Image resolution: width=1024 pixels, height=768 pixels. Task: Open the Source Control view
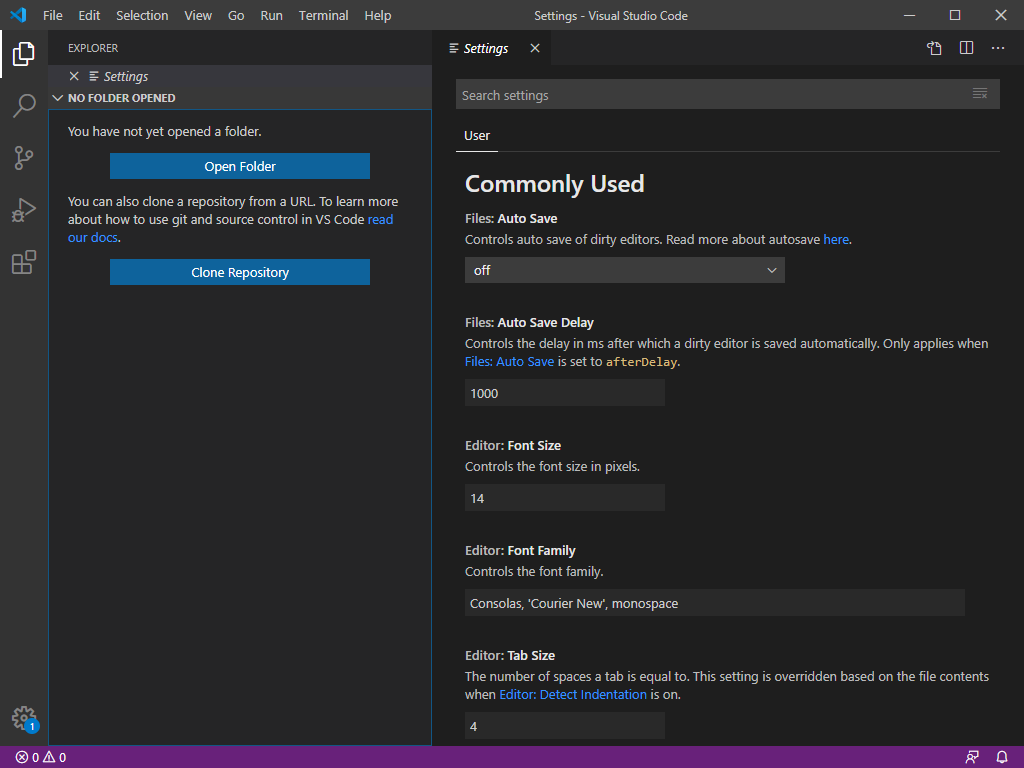coord(24,158)
